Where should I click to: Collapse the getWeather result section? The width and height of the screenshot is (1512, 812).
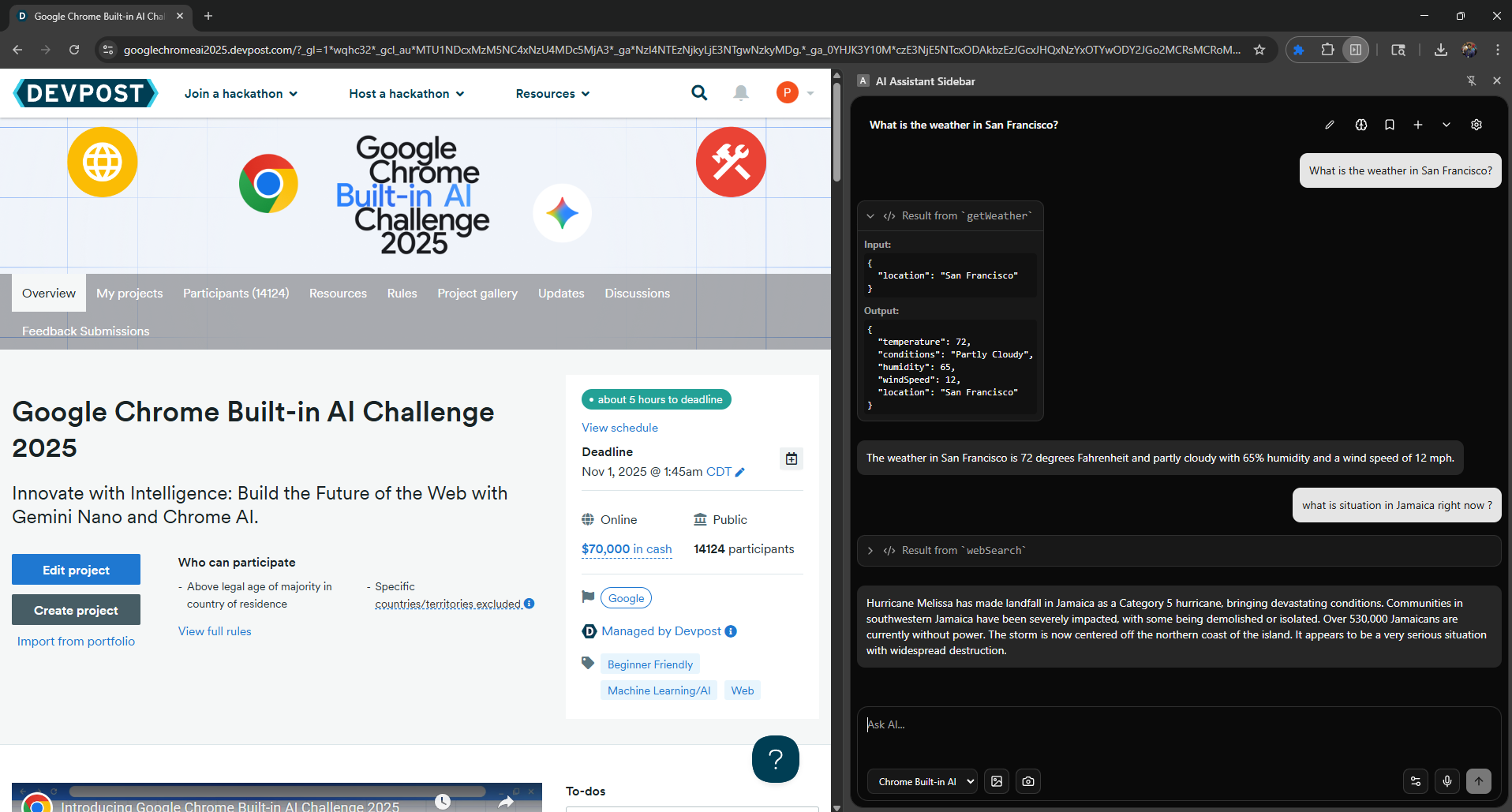point(870,215)
